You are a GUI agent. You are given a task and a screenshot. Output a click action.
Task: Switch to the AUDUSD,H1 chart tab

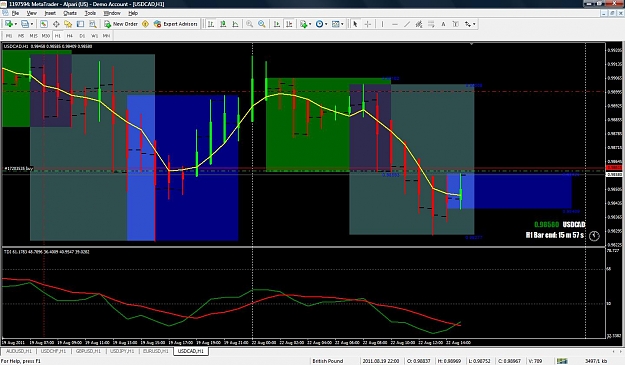[19, 351]
